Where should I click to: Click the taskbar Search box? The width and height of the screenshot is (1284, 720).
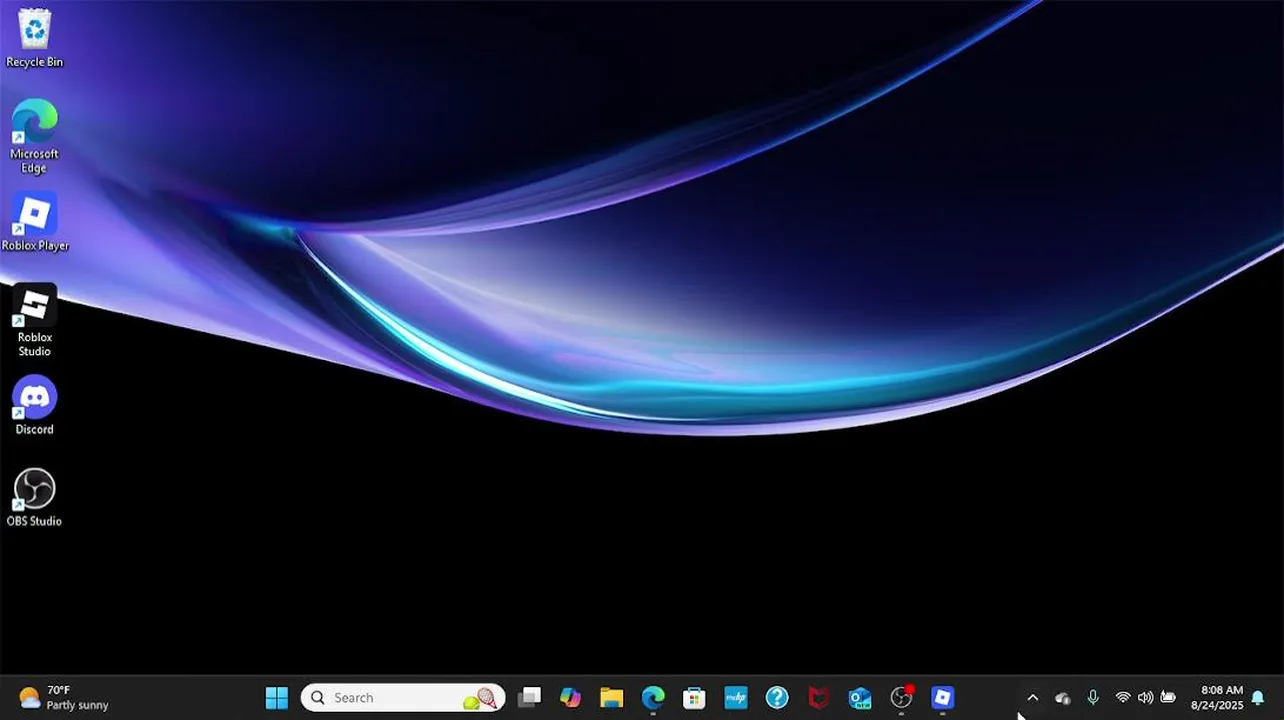(x=403, y=698)
